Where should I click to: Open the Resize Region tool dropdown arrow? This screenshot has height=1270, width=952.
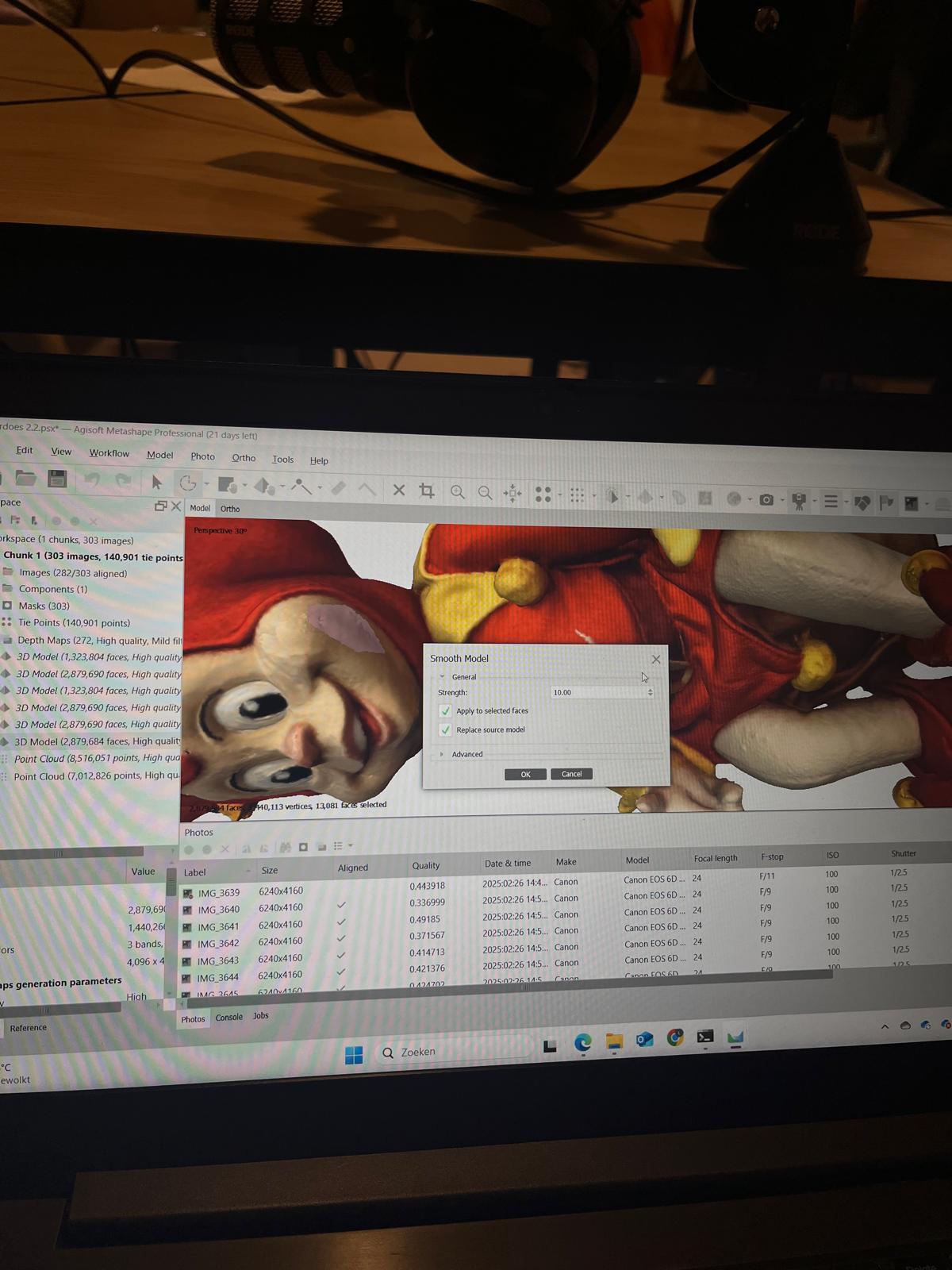pyautogui.click(x=245, y=485)
